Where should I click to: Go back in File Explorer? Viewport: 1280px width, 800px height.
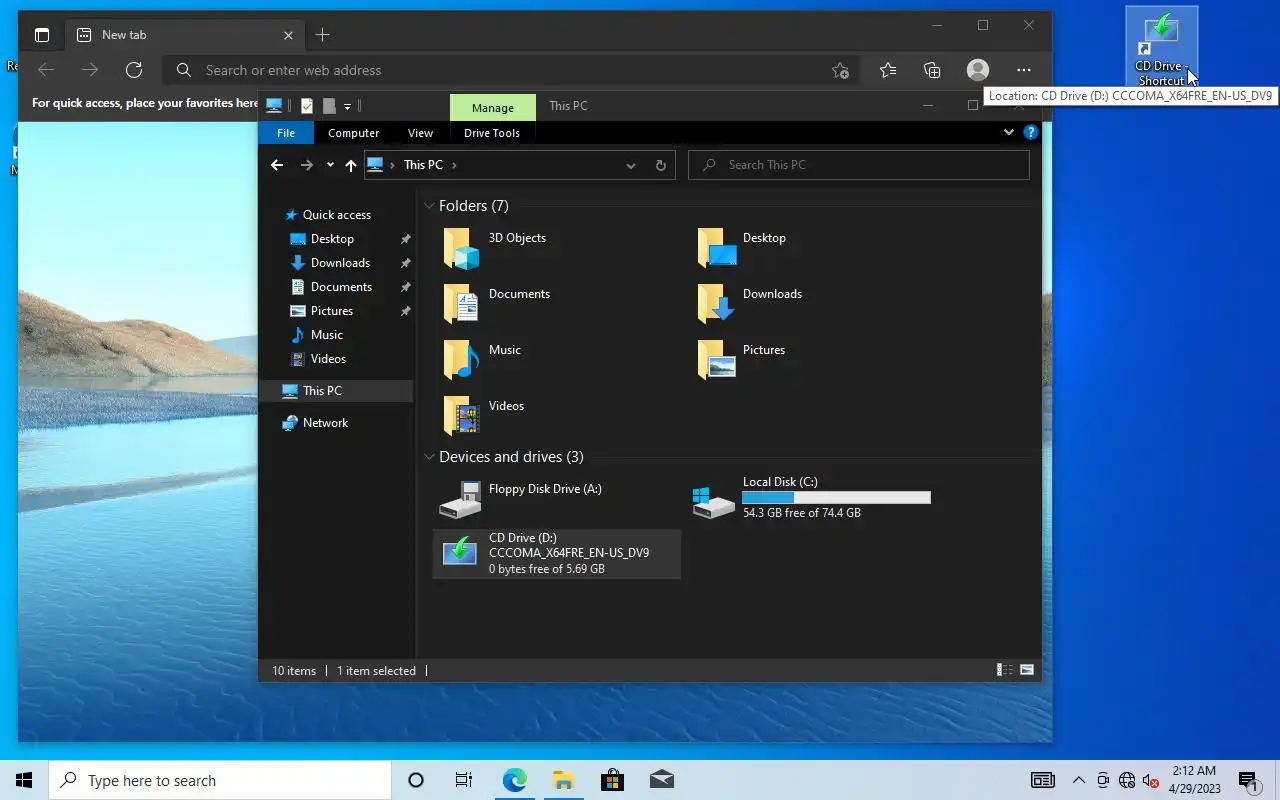(277, 165)
